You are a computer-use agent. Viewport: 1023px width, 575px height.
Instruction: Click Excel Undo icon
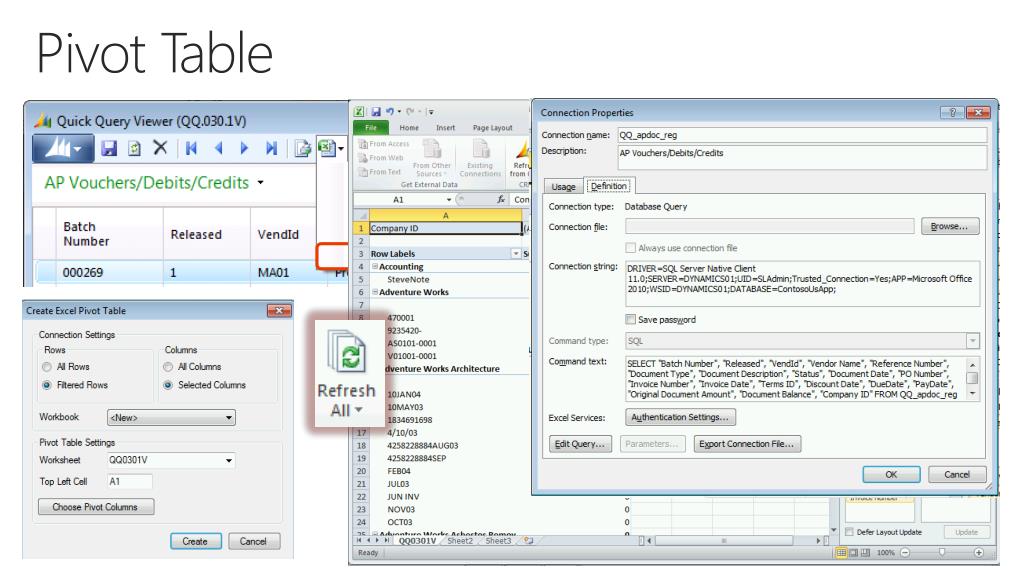point(389,112)
